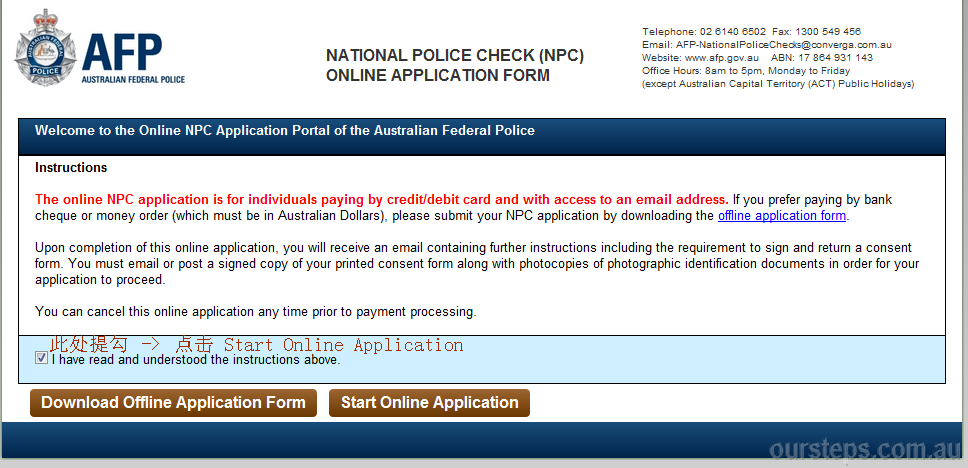Click the Welcome to the Online NPC header
This screenshot has height=468, width=968.
tap(285, 131)
